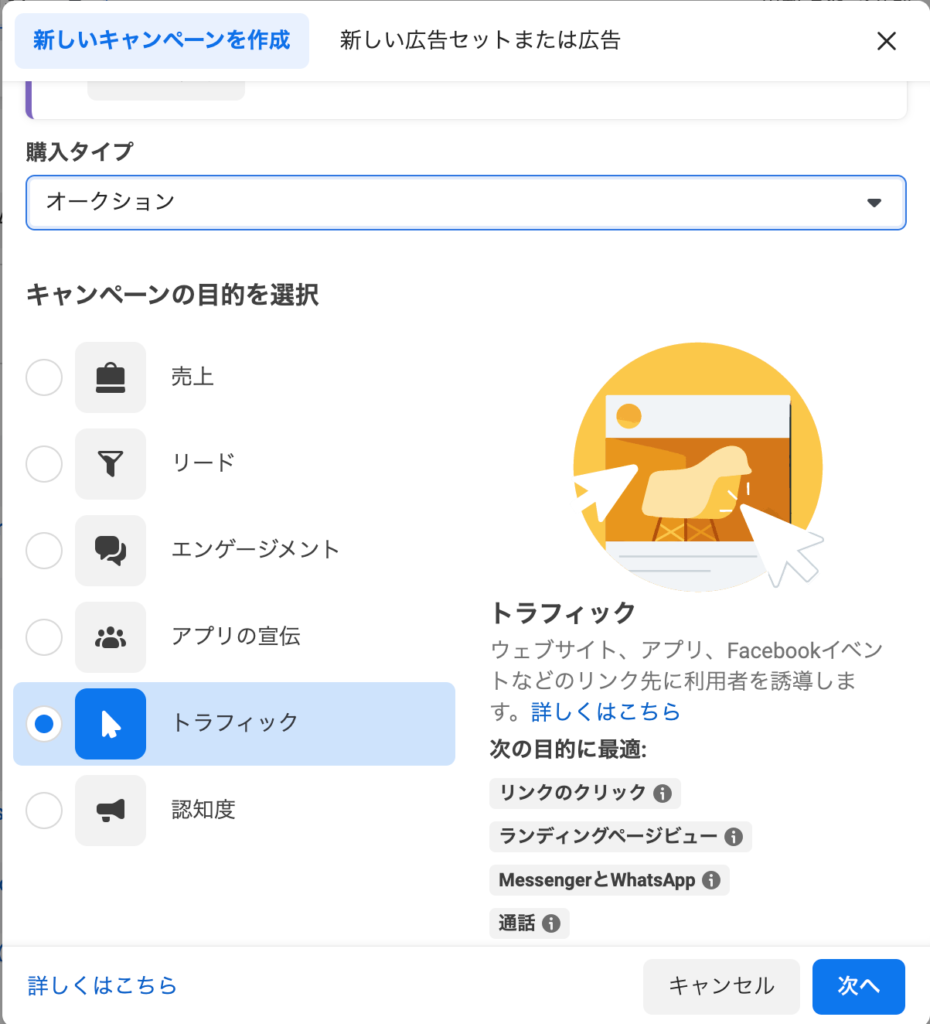Choose the リード radio button
The height and width of the screenshot is (1024, 930).
(43, 464)
